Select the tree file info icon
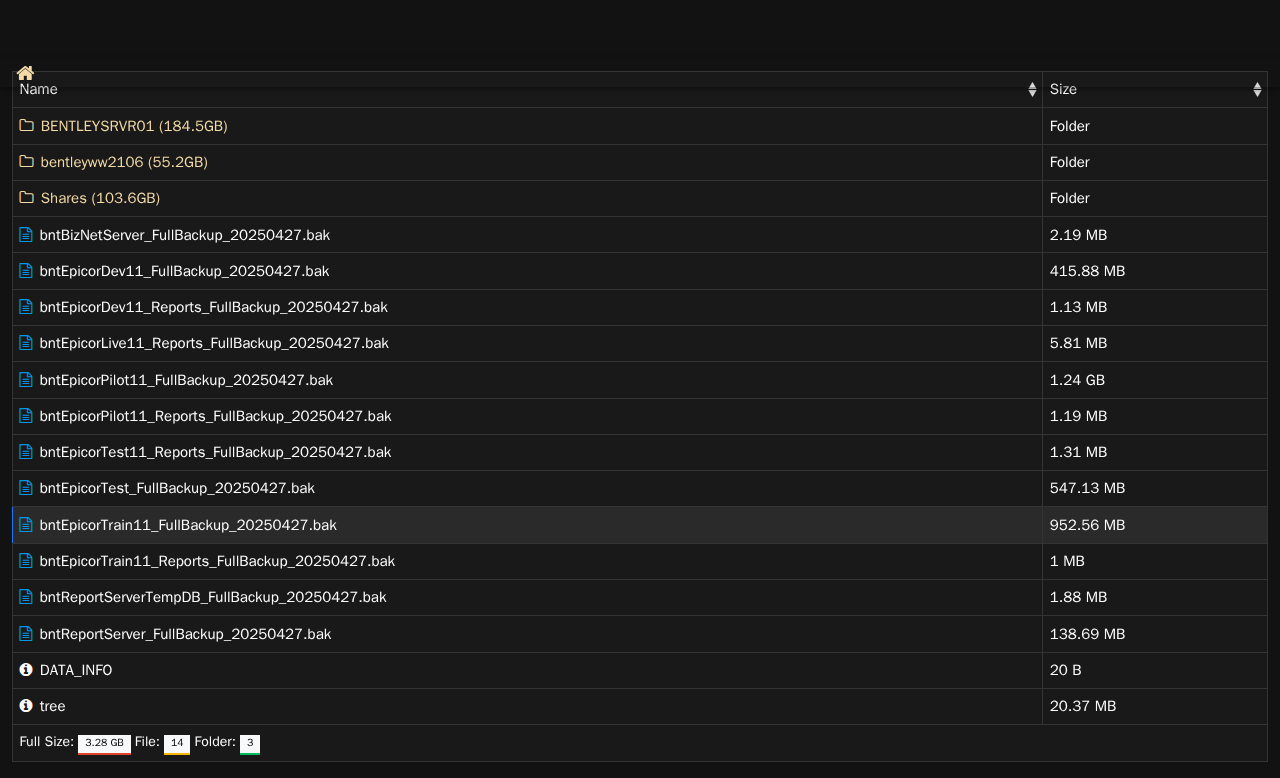The width and height of the screenshot is (1280, 778). [x=26, y=706]
